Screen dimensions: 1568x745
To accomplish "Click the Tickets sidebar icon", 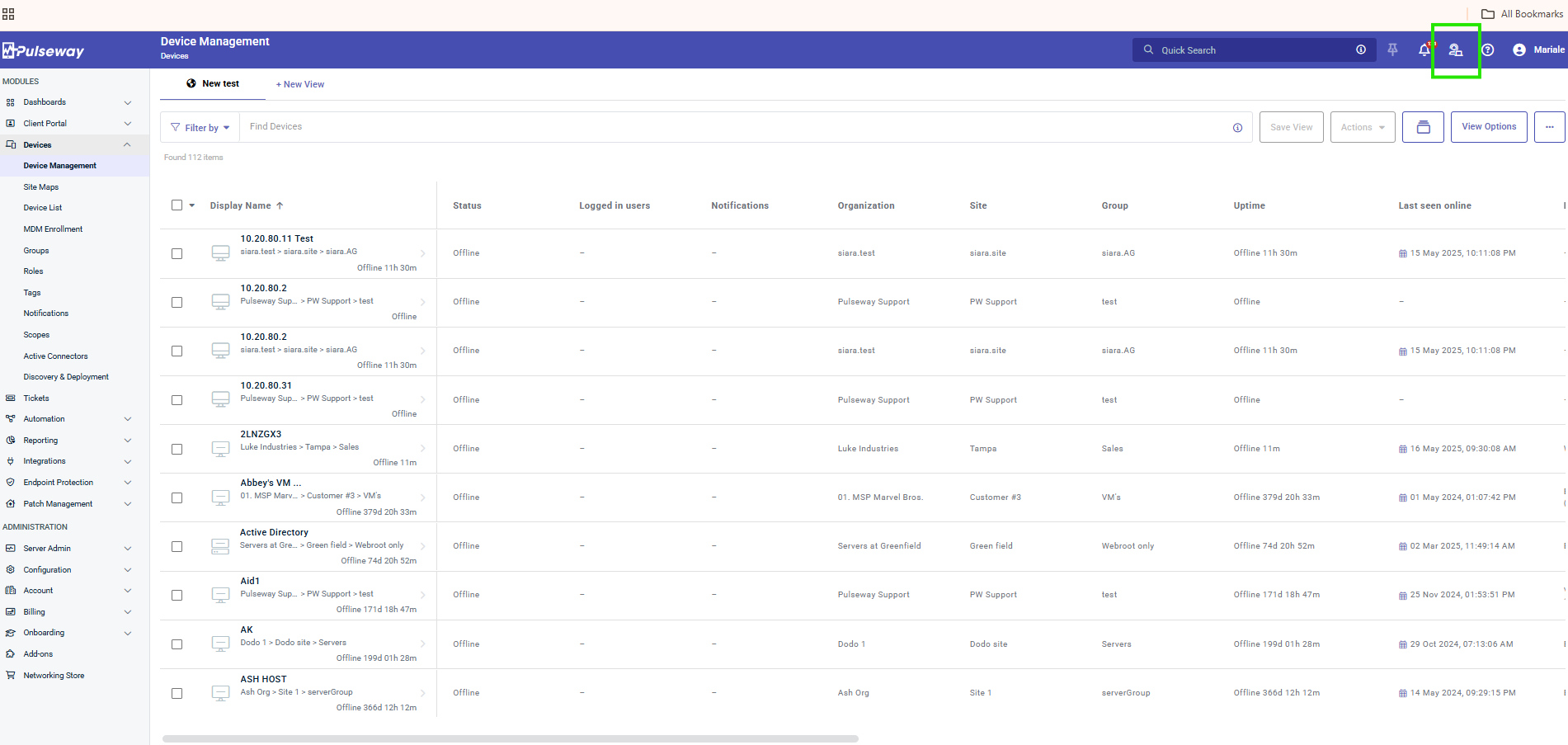I will 11,398.
